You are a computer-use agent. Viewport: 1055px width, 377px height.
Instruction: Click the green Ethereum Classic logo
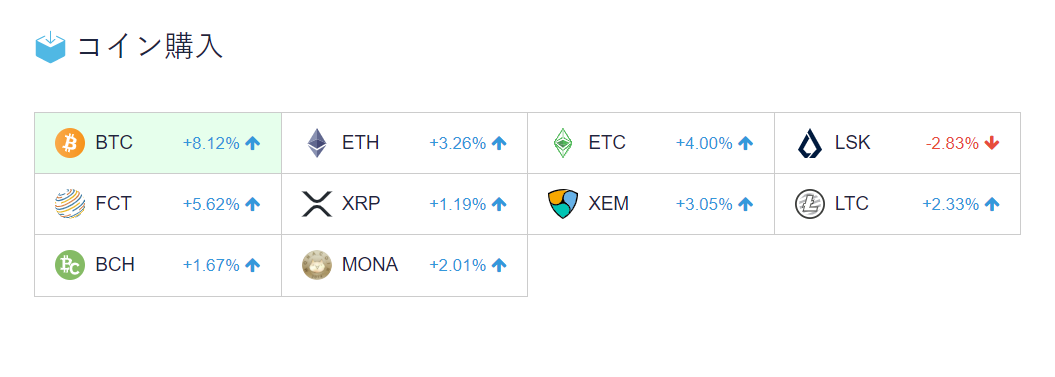click(x=562, y=143)
